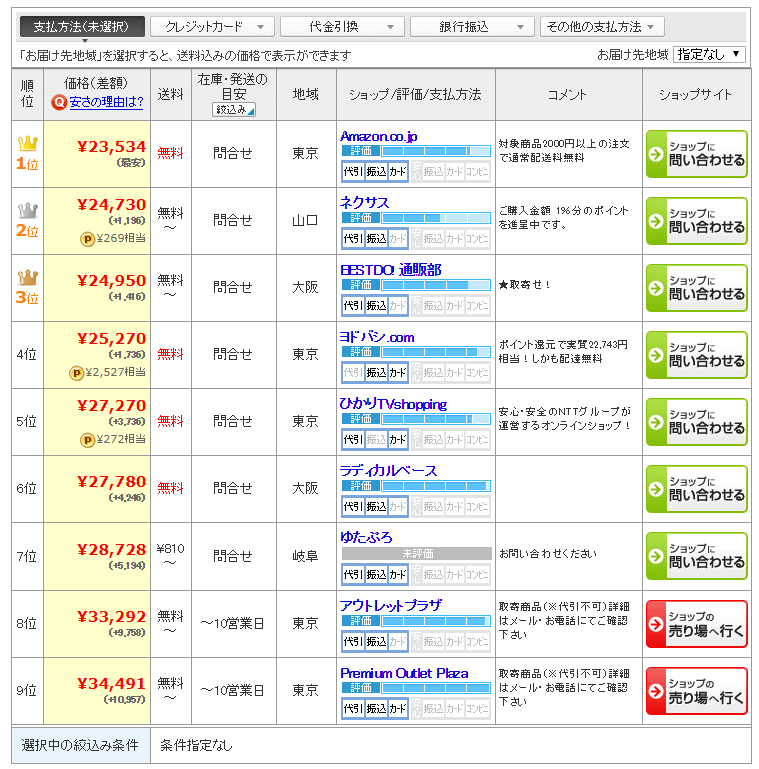Click the 選択中の絞込み条件 label
This screenshot has height=769, width=759.
(80, 746)
